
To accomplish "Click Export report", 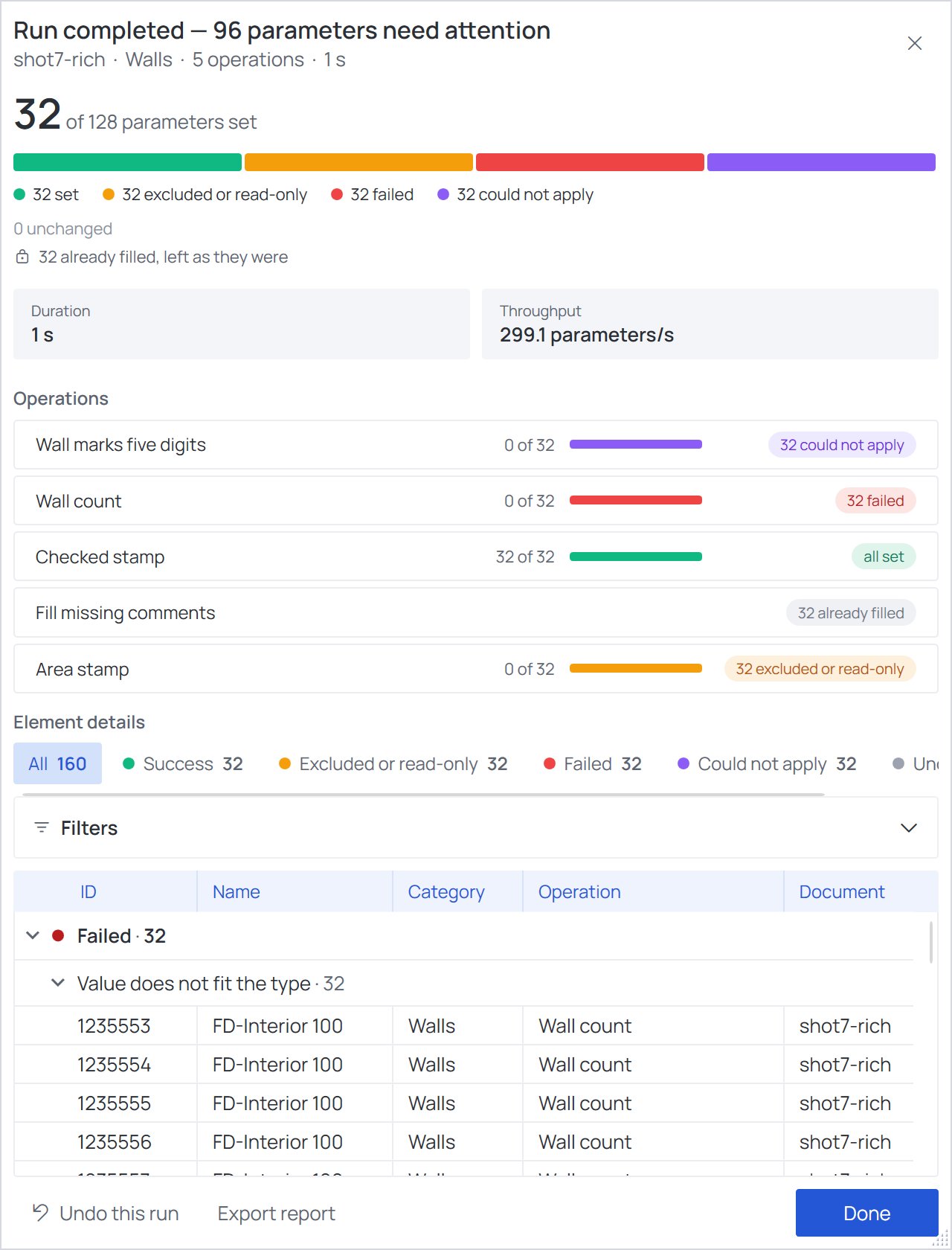I will (277, 1214).
